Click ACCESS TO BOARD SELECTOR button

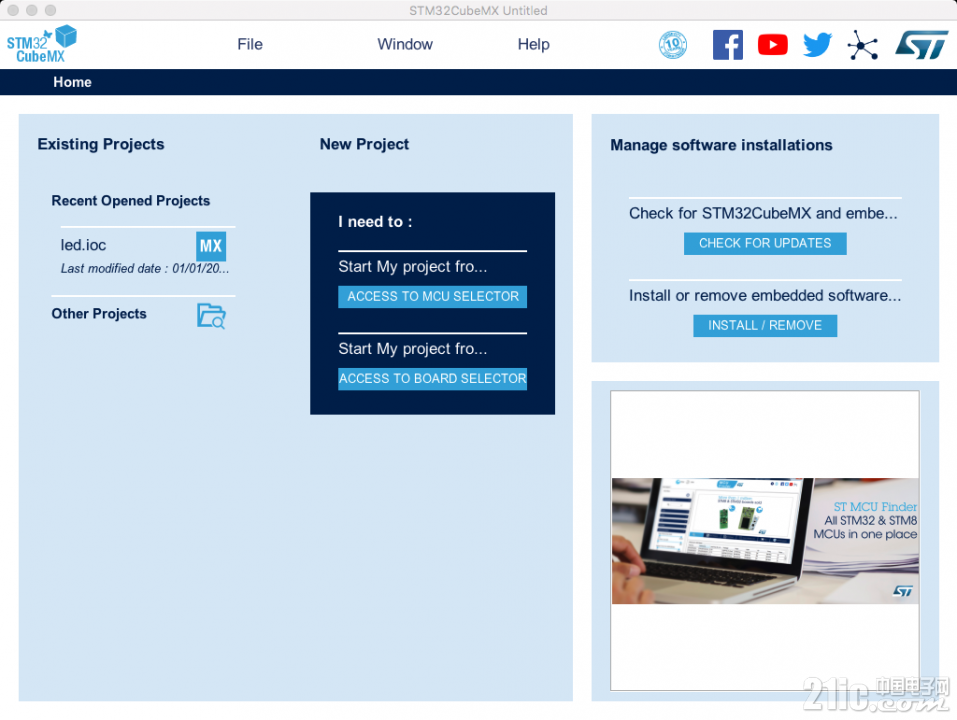click(x=432, y=379)
